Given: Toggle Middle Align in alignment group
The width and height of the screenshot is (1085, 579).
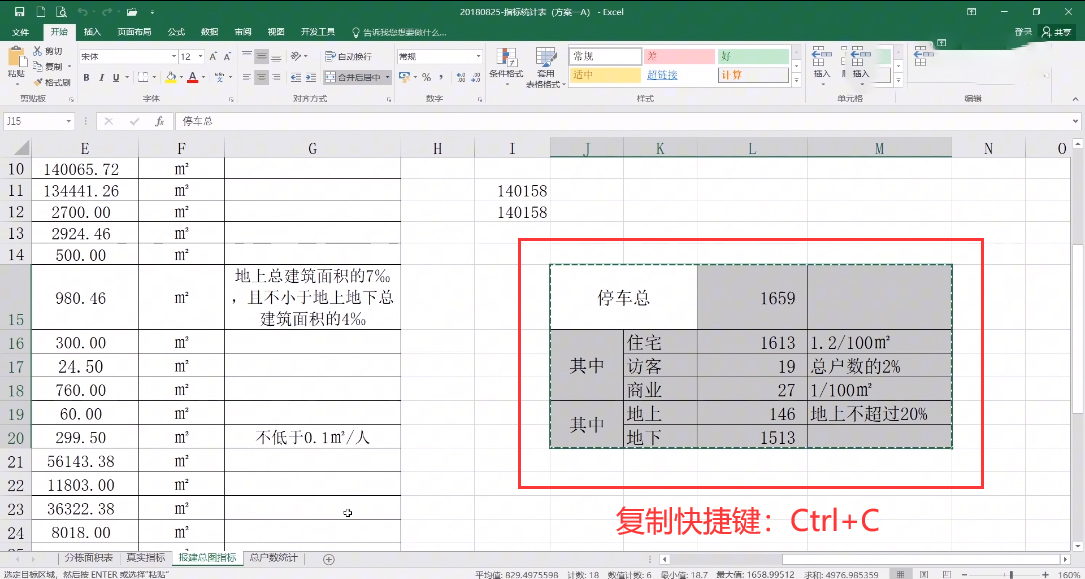Looking at the screenshot, I should click(x=261, y=56).
